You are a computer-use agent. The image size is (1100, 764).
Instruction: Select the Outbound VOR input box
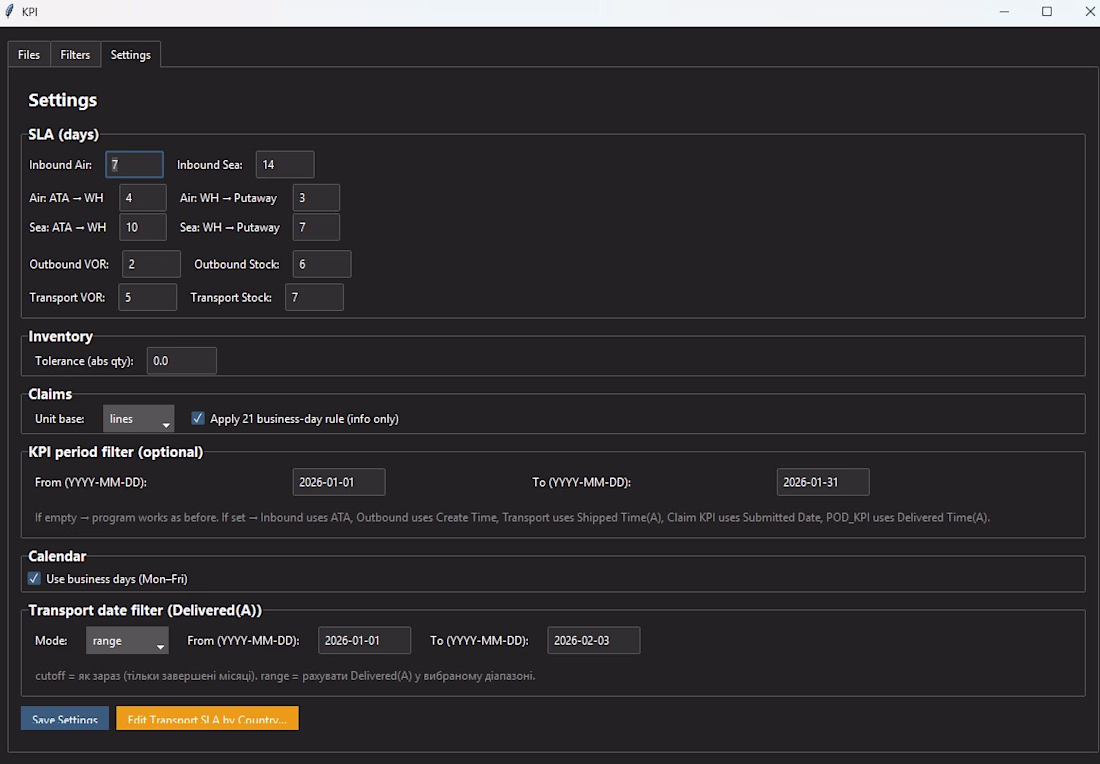(151, 264)
